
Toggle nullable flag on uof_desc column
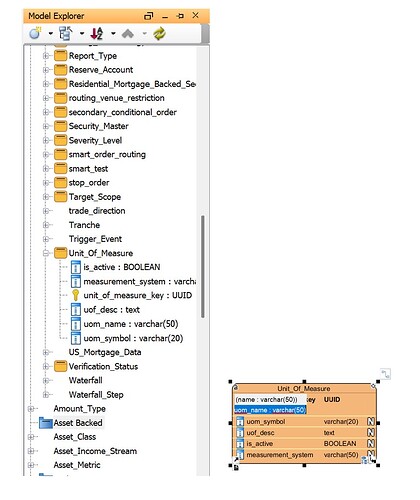[x=371, y=432]
